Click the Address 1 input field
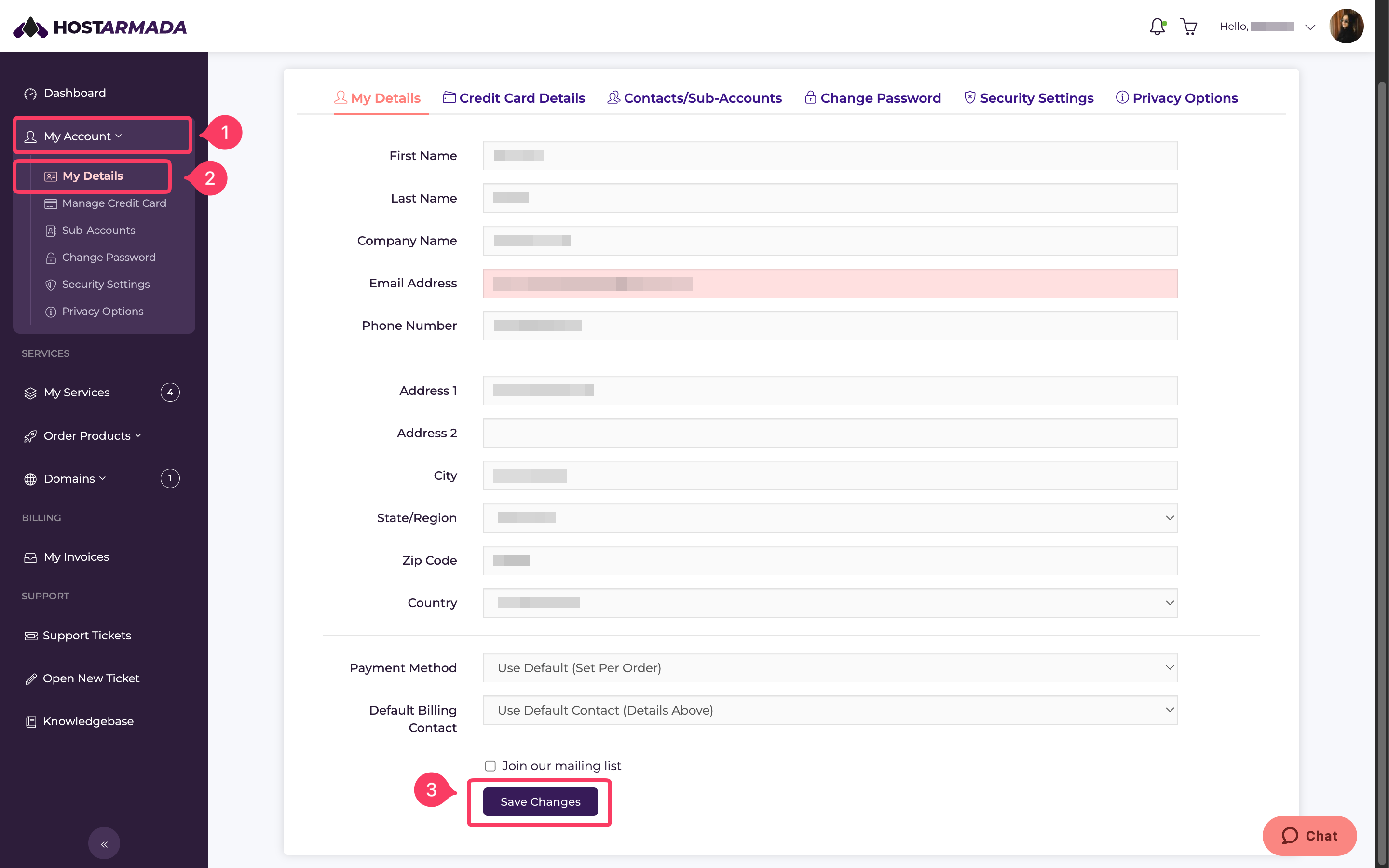Viewport: 1389px width, 868px height. 830,391
